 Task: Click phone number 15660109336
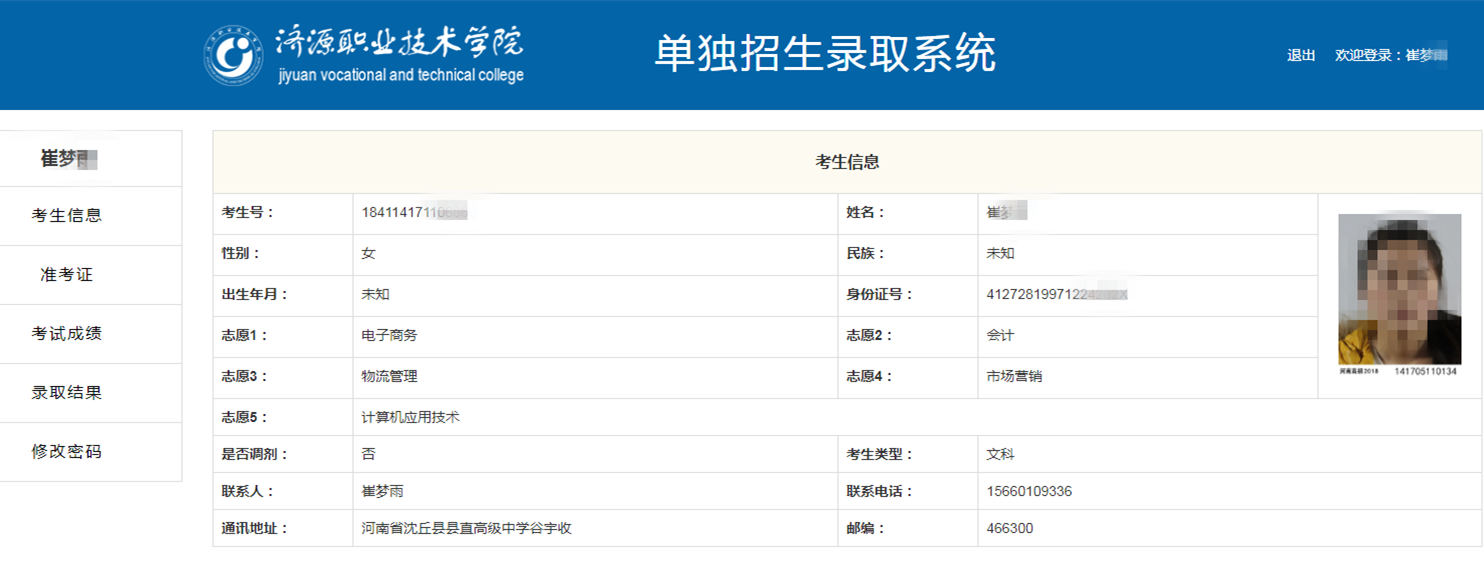pyautogui.click(x=1029, y=492)
